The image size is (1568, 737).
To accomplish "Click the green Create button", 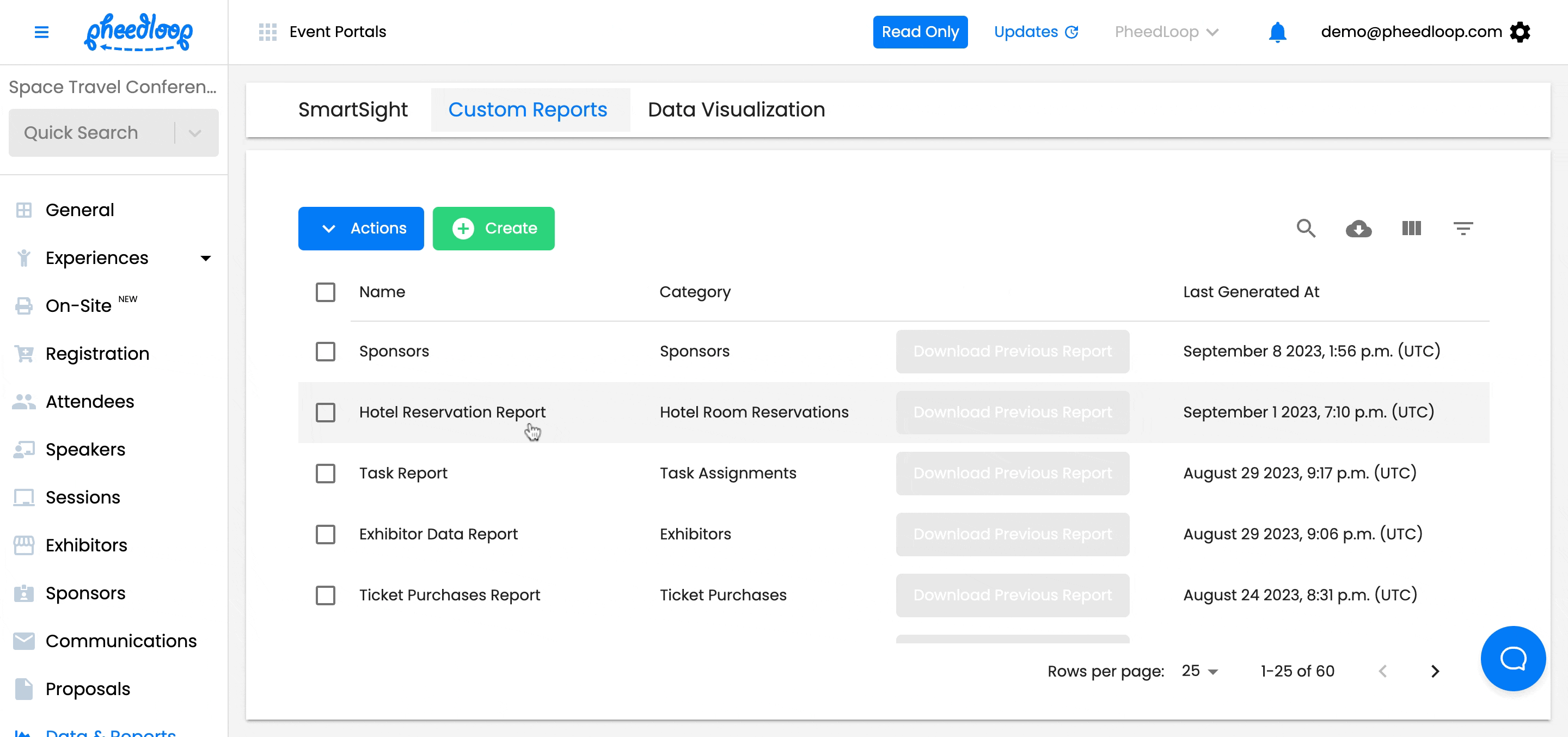I will 493,228.
